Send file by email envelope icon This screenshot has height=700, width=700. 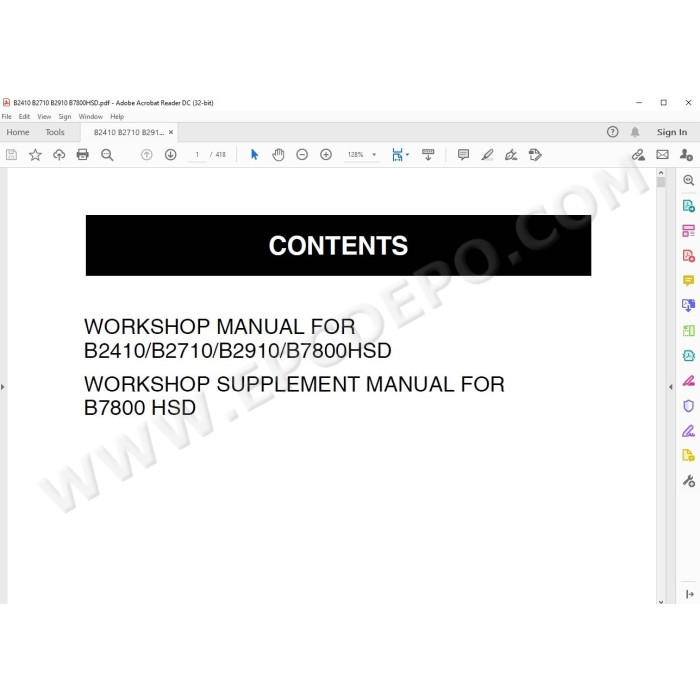pyautogui.click(x=662, y=155)
